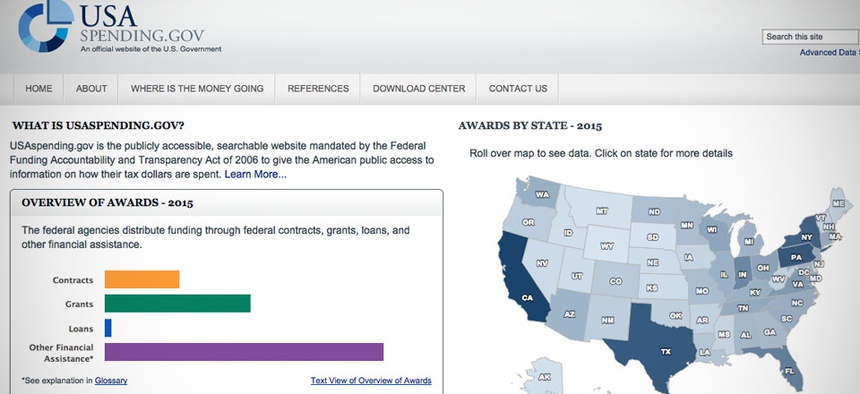Choose Pennsylvania on the state map

(795, 257)
